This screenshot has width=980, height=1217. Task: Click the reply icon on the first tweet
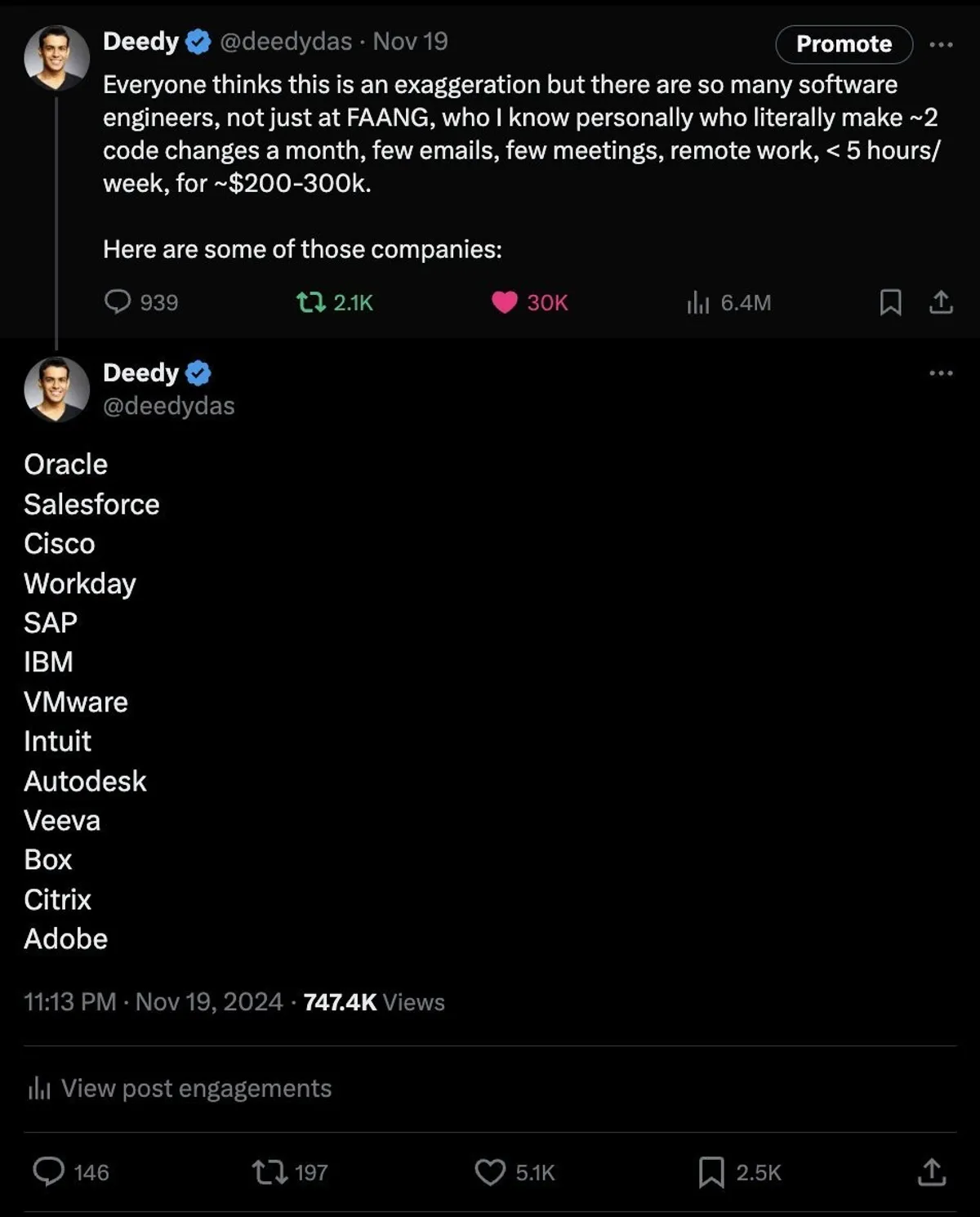118,302
